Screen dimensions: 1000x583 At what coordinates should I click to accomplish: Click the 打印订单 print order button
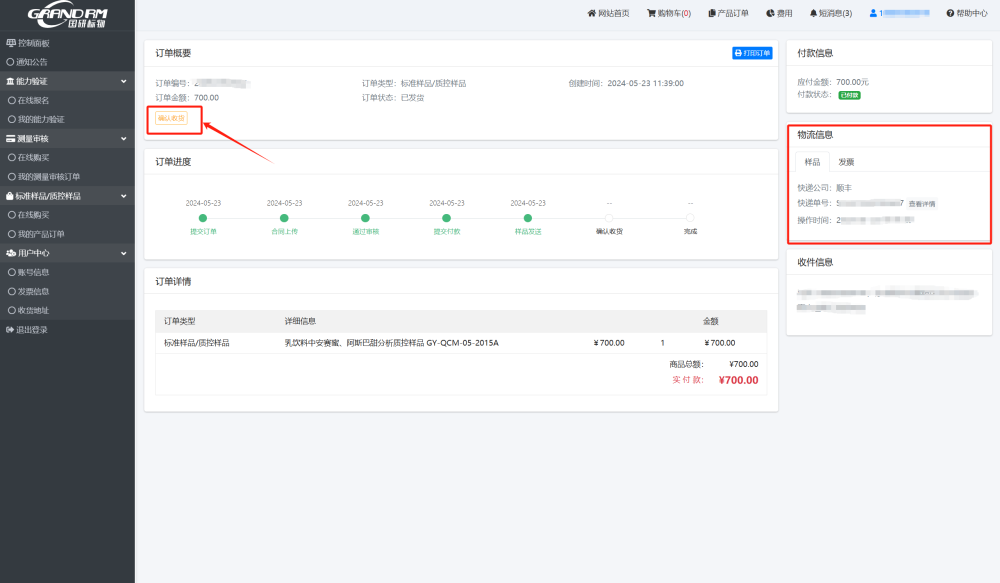753,53
